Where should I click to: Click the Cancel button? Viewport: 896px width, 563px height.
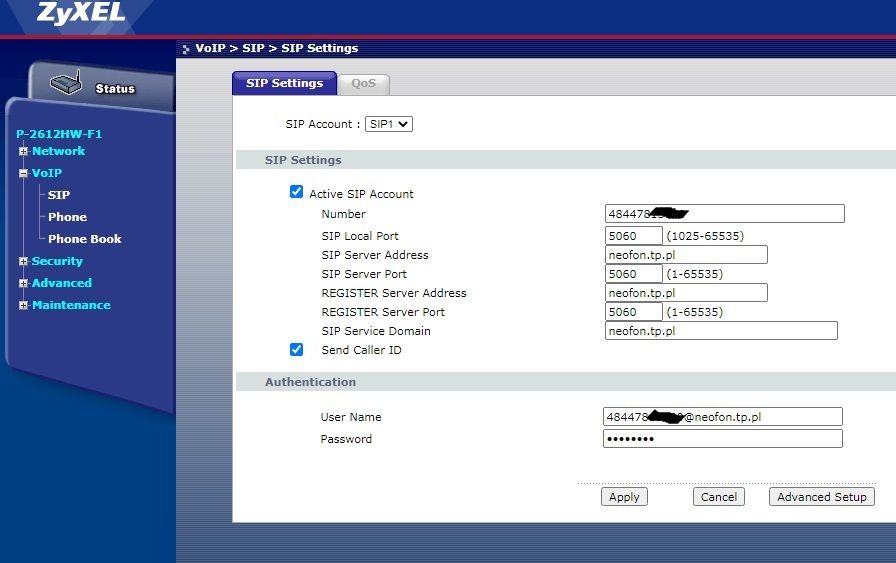tap(718, 497)
